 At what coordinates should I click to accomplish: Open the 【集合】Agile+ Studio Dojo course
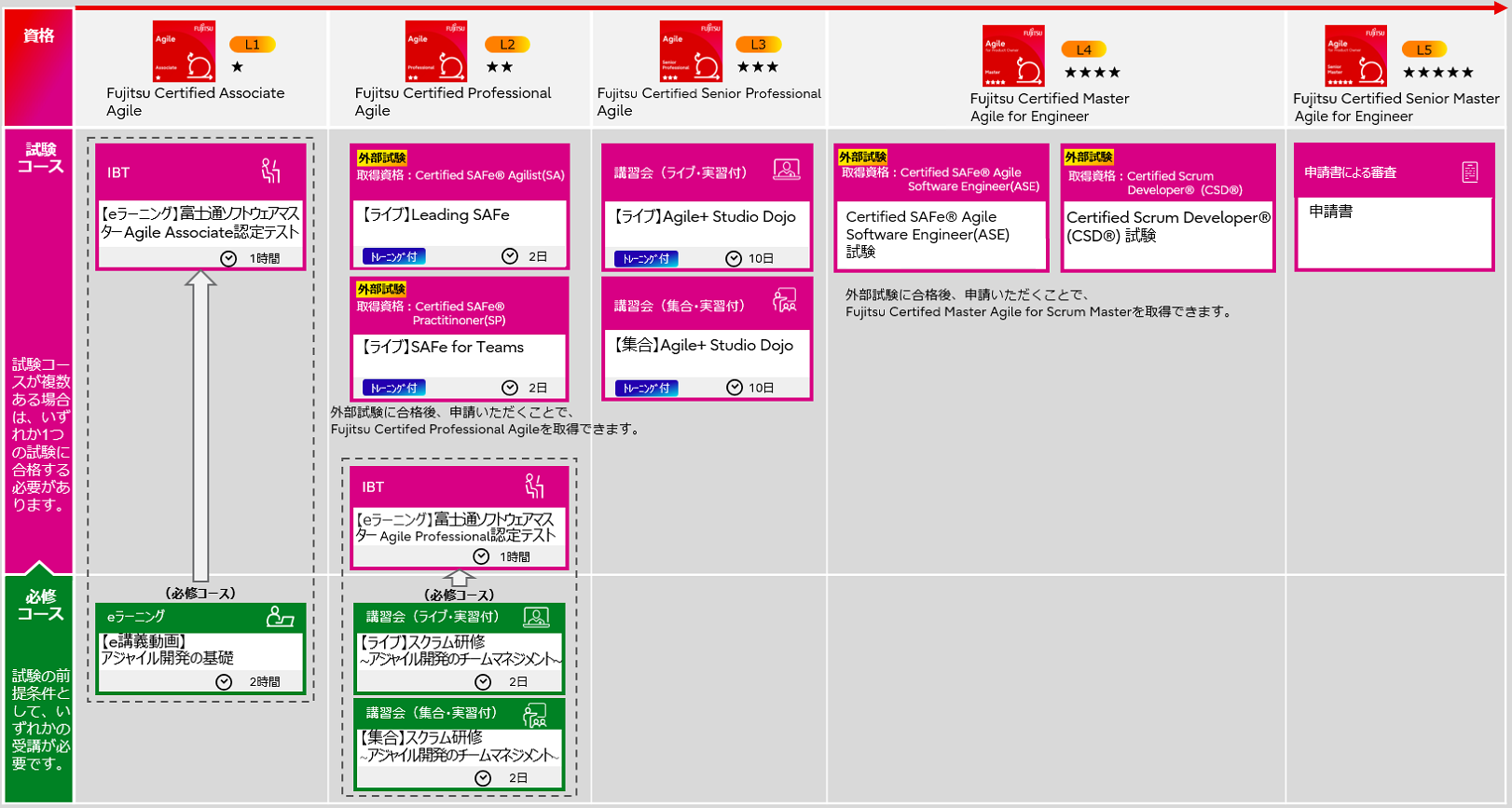[x=703, y=345]
